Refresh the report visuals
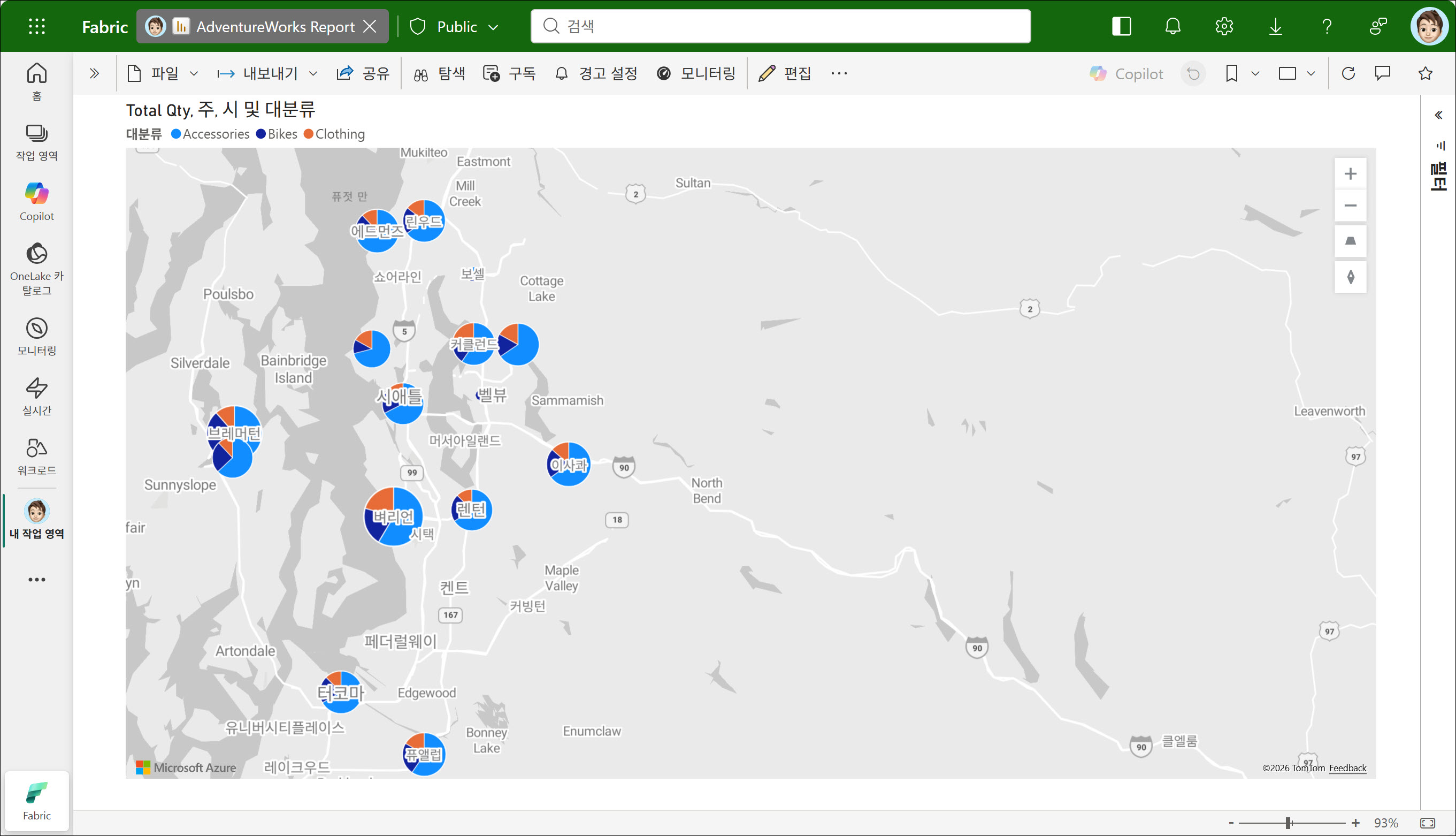 point(1348,73)
